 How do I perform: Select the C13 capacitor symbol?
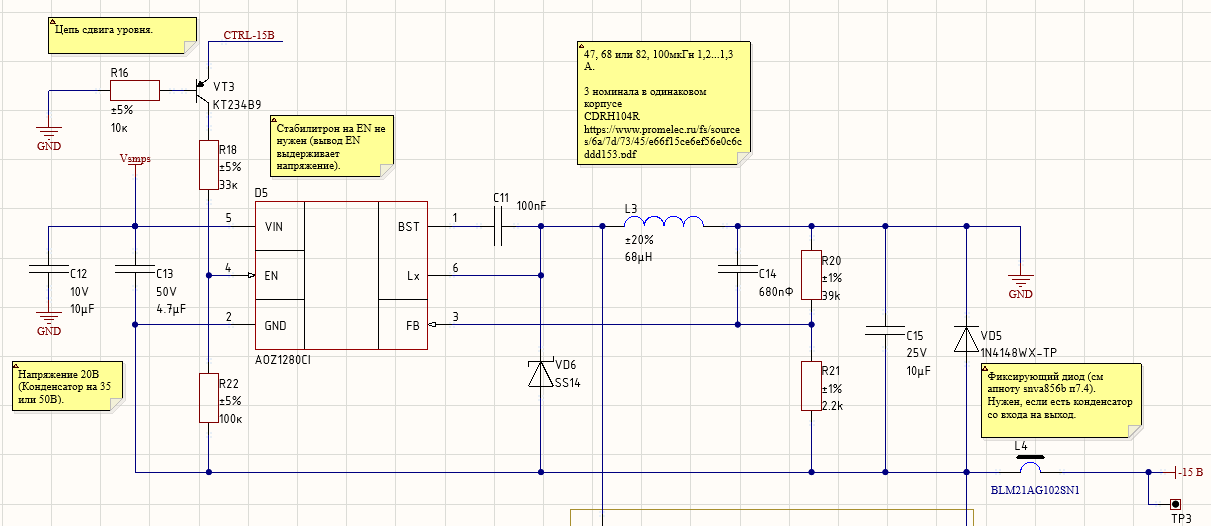click(x=135, y=269)
